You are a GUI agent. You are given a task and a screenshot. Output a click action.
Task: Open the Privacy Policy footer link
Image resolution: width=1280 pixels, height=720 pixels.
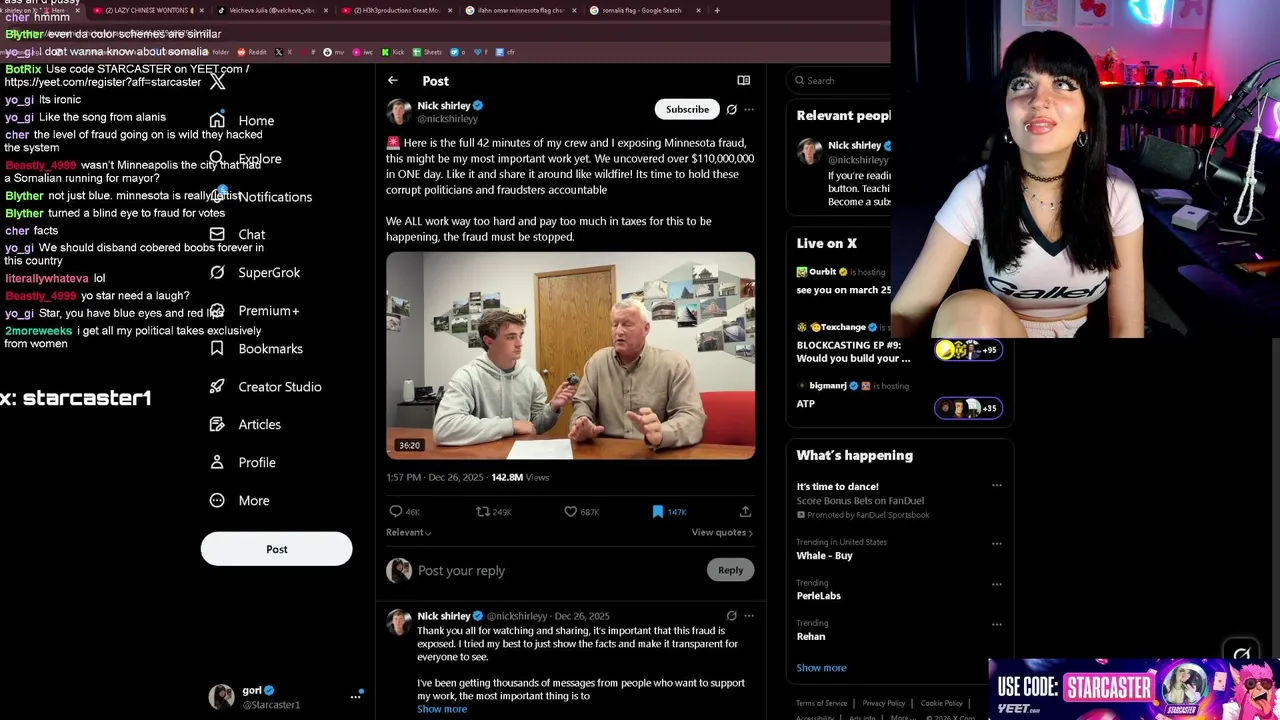[883, 703]
